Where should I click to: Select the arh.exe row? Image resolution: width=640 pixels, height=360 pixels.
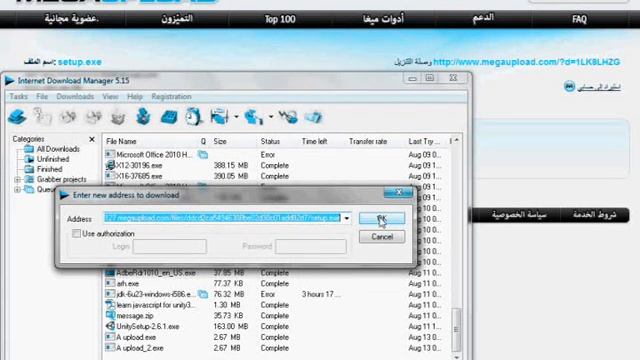pyautogui.click(x=278, y=283)
